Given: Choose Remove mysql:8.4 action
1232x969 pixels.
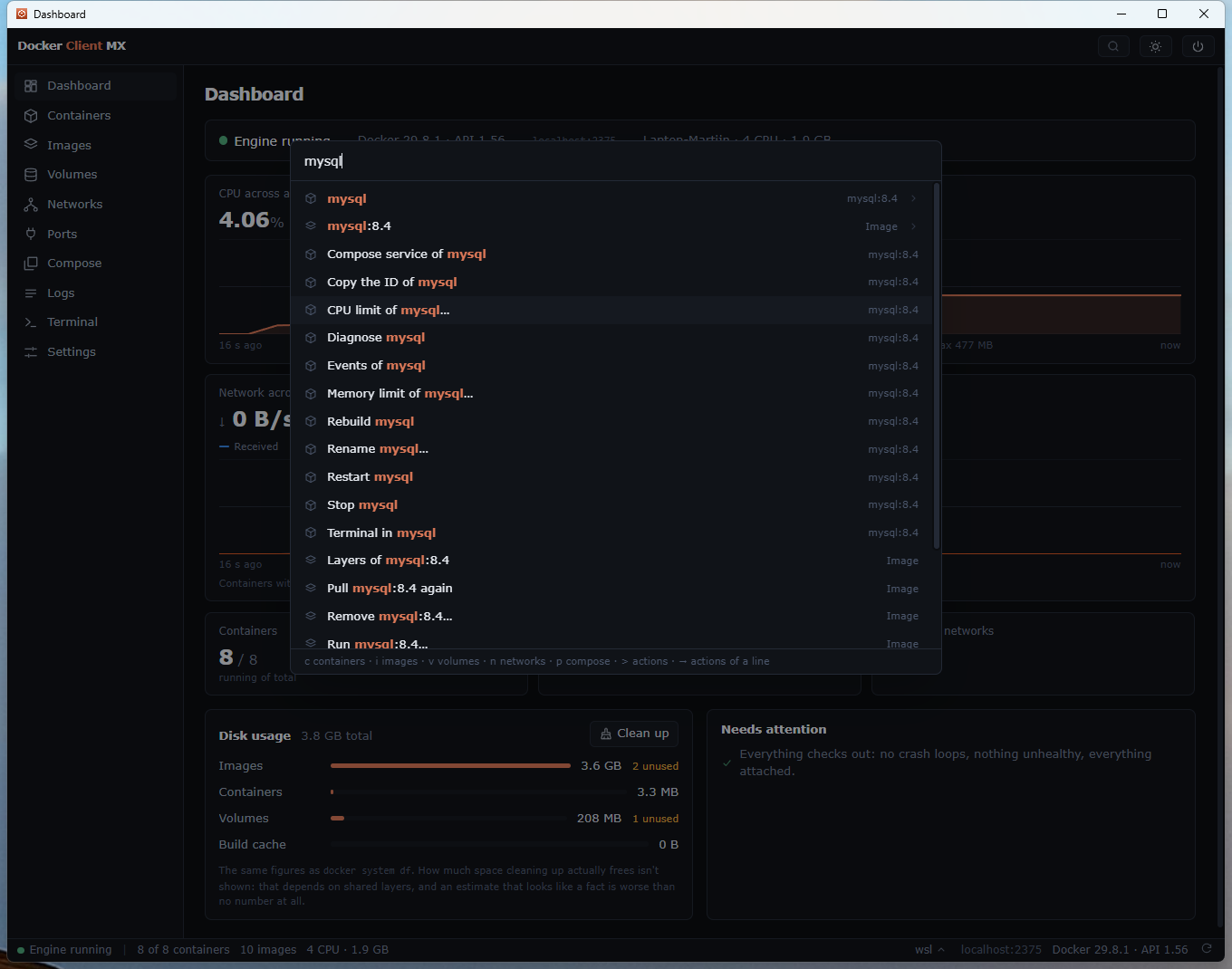Looking at the screenshot, I should (611, 617).
